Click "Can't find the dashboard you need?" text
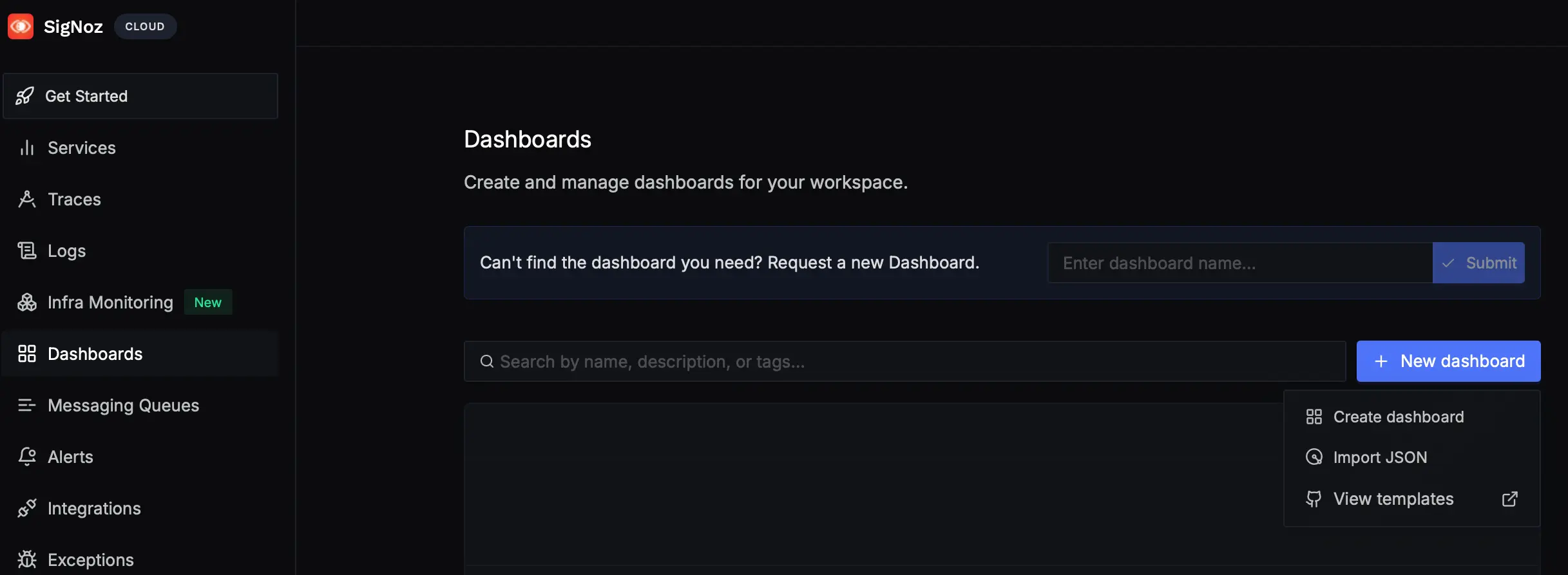The height and width of the screenshot is (575, 1568). (621, 263)
